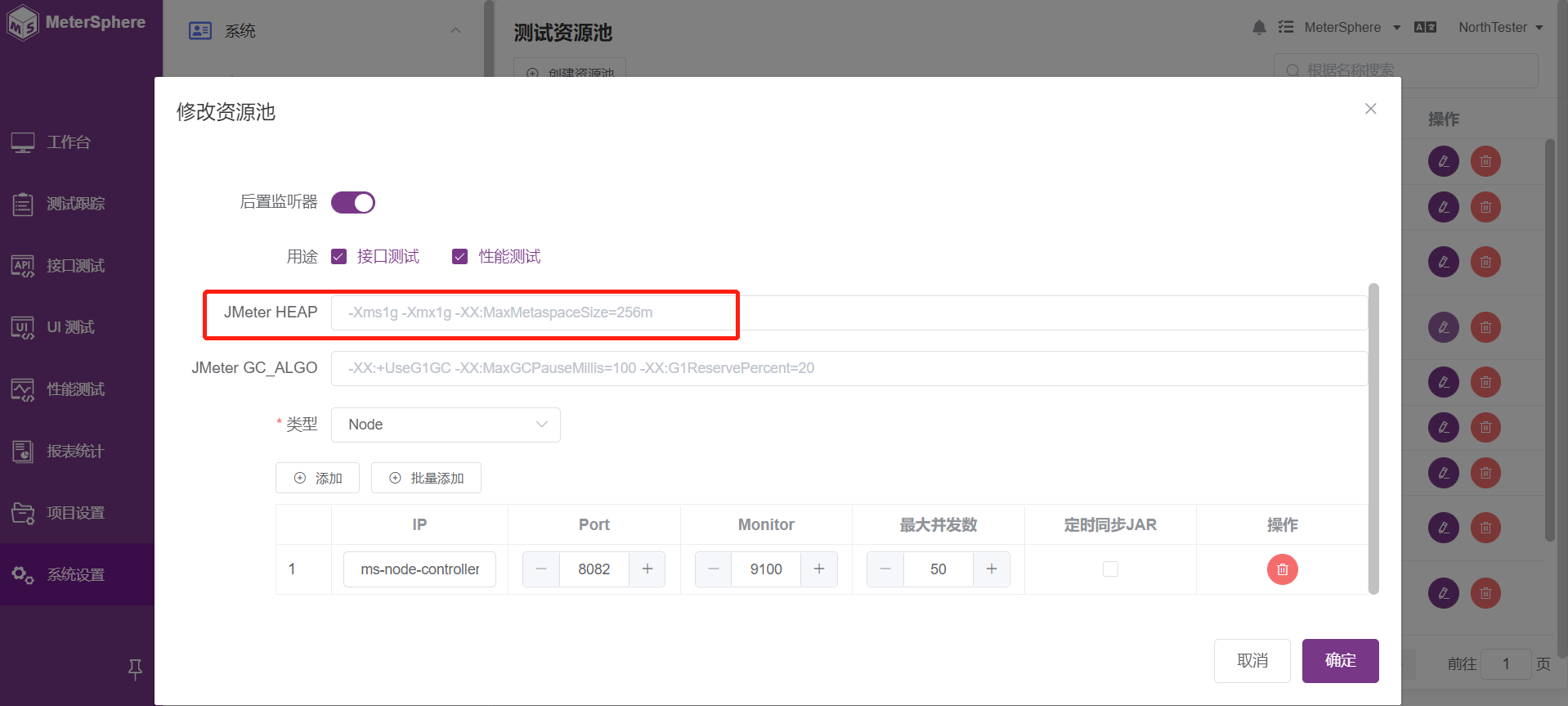Close the 修改资源池 dialog
This screenshot has height=706, width=1568.
point(1371,109)
